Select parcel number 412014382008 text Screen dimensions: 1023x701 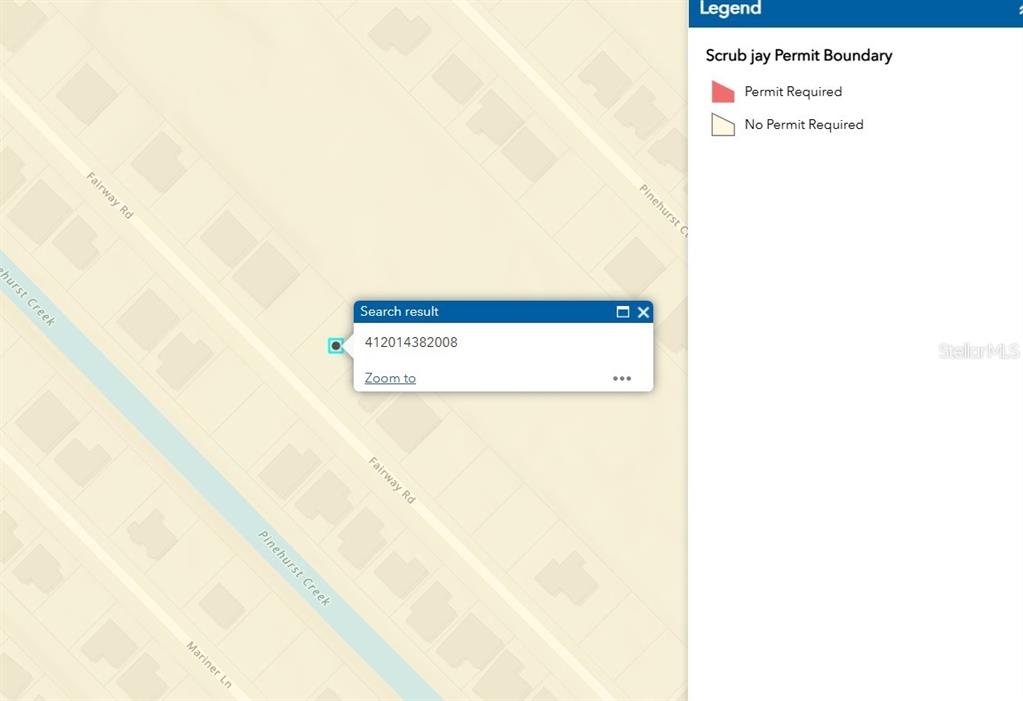point(411,342)
